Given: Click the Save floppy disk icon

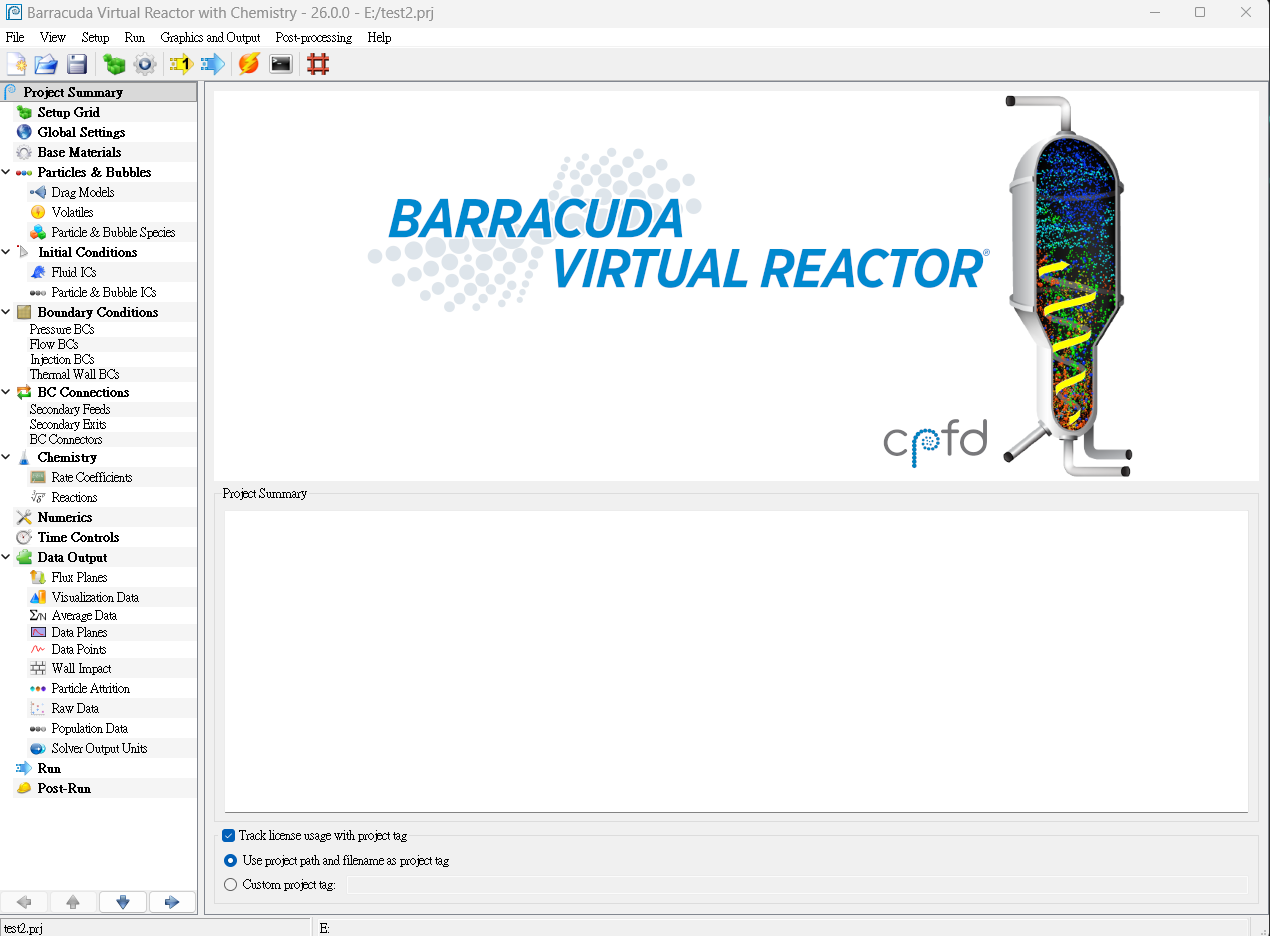Looking at the screenshot, I should [77, 64].
